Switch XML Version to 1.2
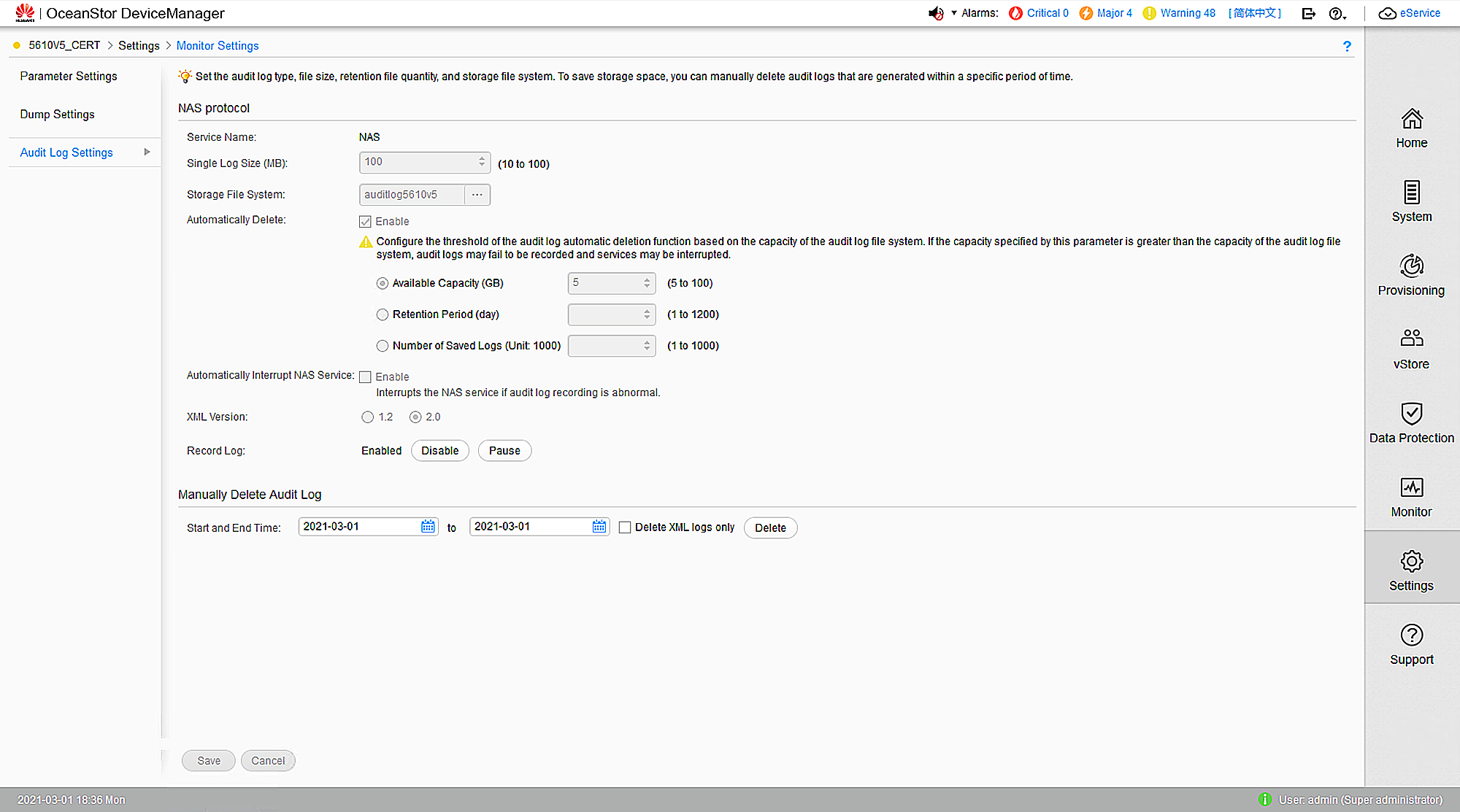The image size is (1460, 812). tap(367, 417)
